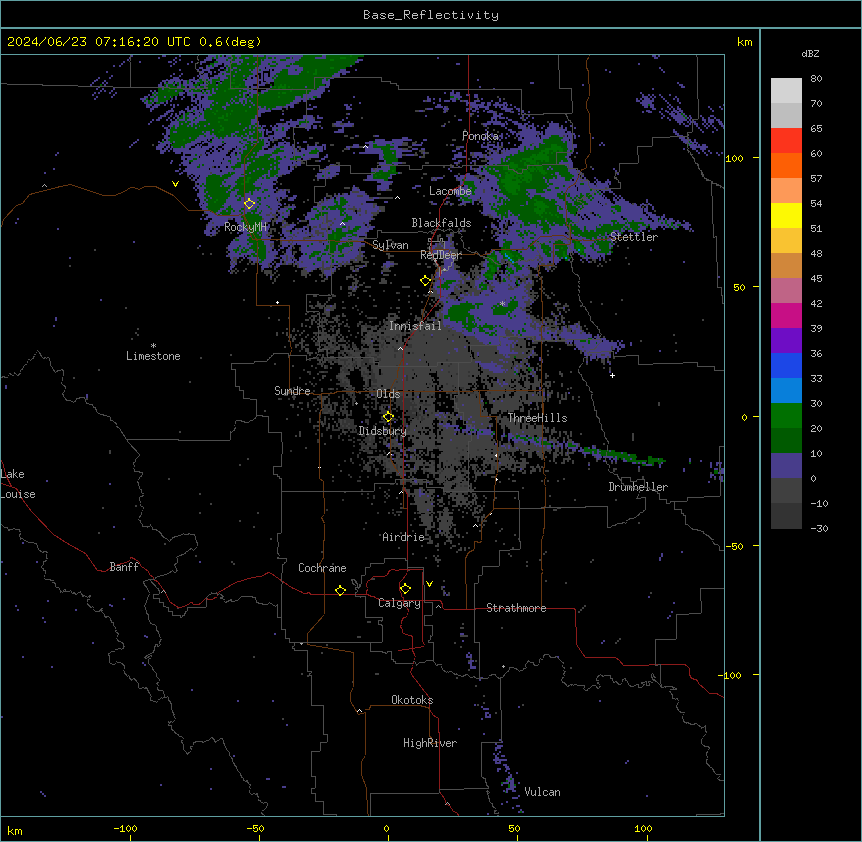
Task: Click the 50 tick label on the horizontal axis
Action: point(514,828)
